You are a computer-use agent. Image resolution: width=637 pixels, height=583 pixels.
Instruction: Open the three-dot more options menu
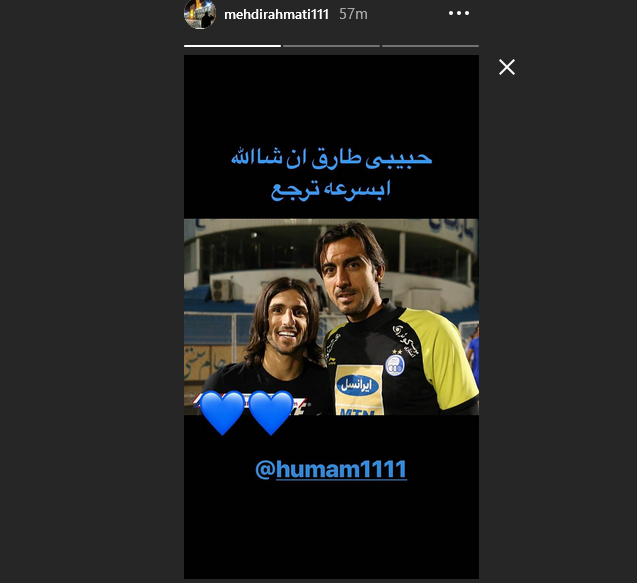click(459, 13)
